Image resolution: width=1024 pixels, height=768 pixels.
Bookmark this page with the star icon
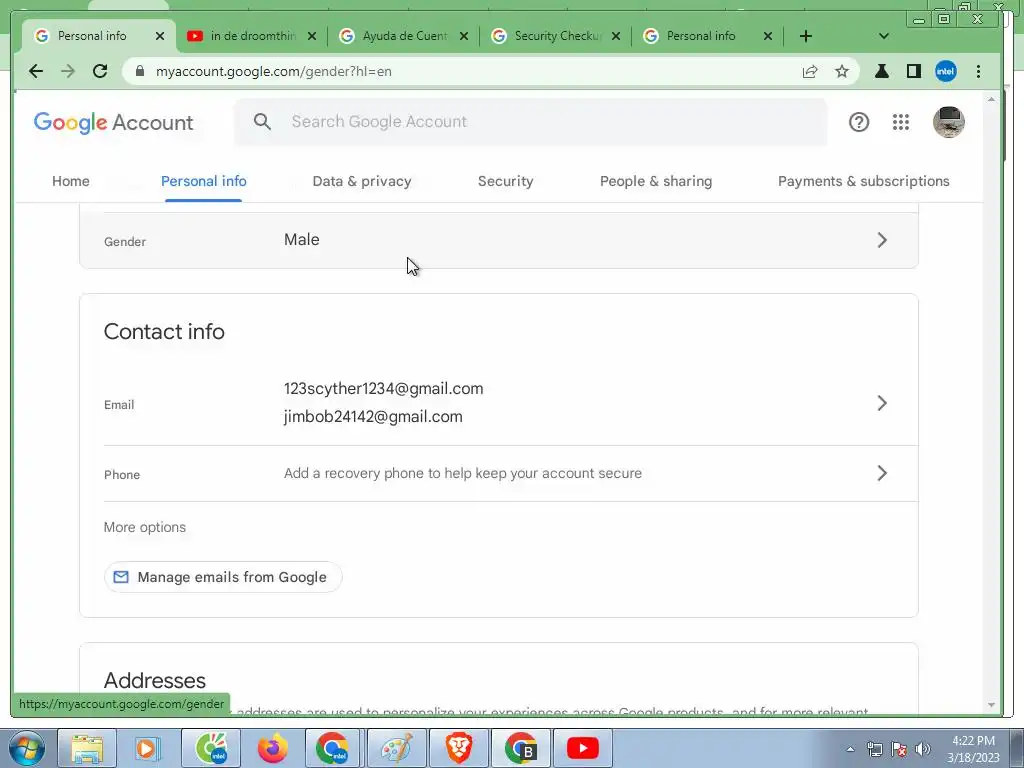pyautogui.click(x=842, y=71)
